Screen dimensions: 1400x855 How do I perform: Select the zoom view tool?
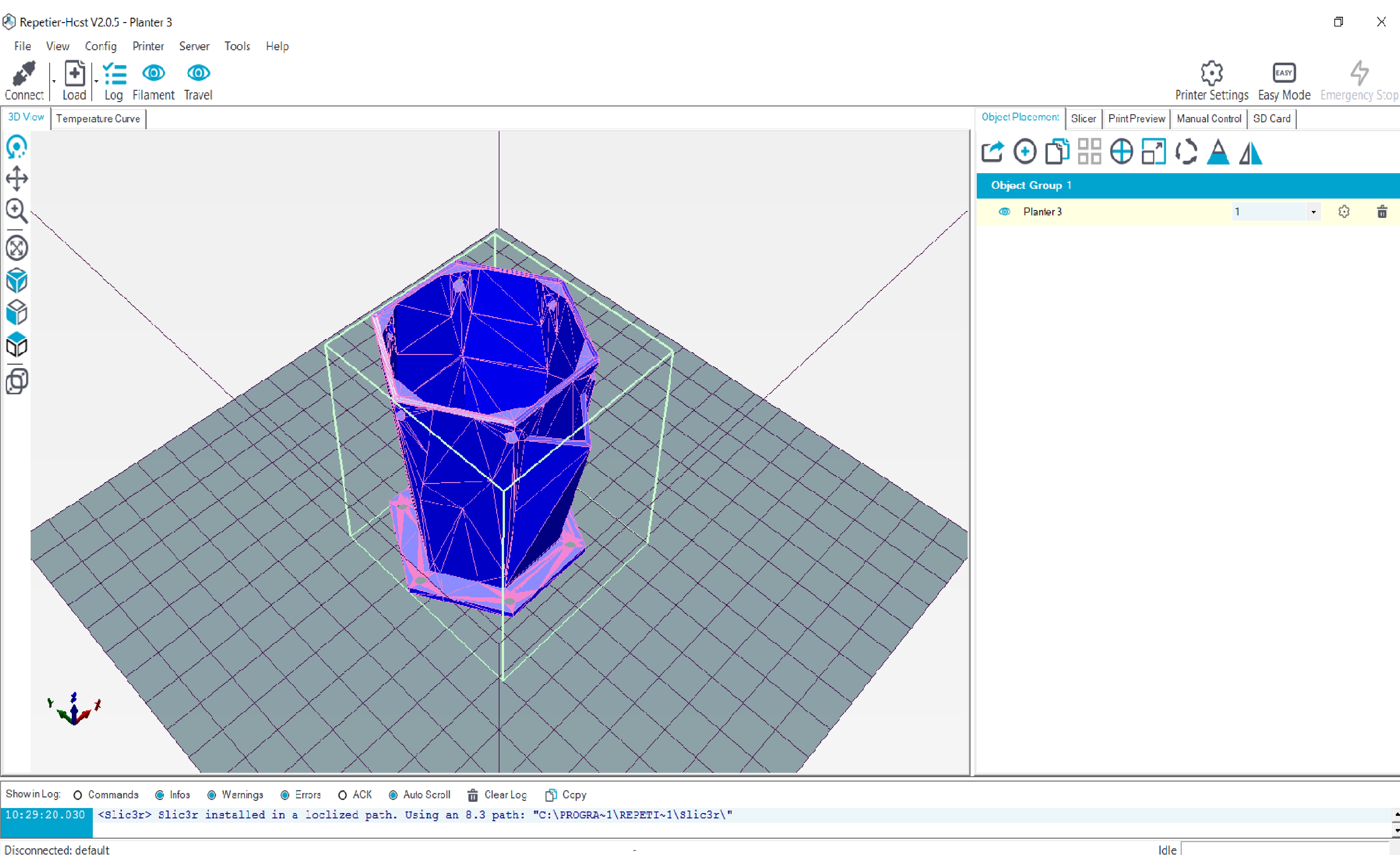17,211
